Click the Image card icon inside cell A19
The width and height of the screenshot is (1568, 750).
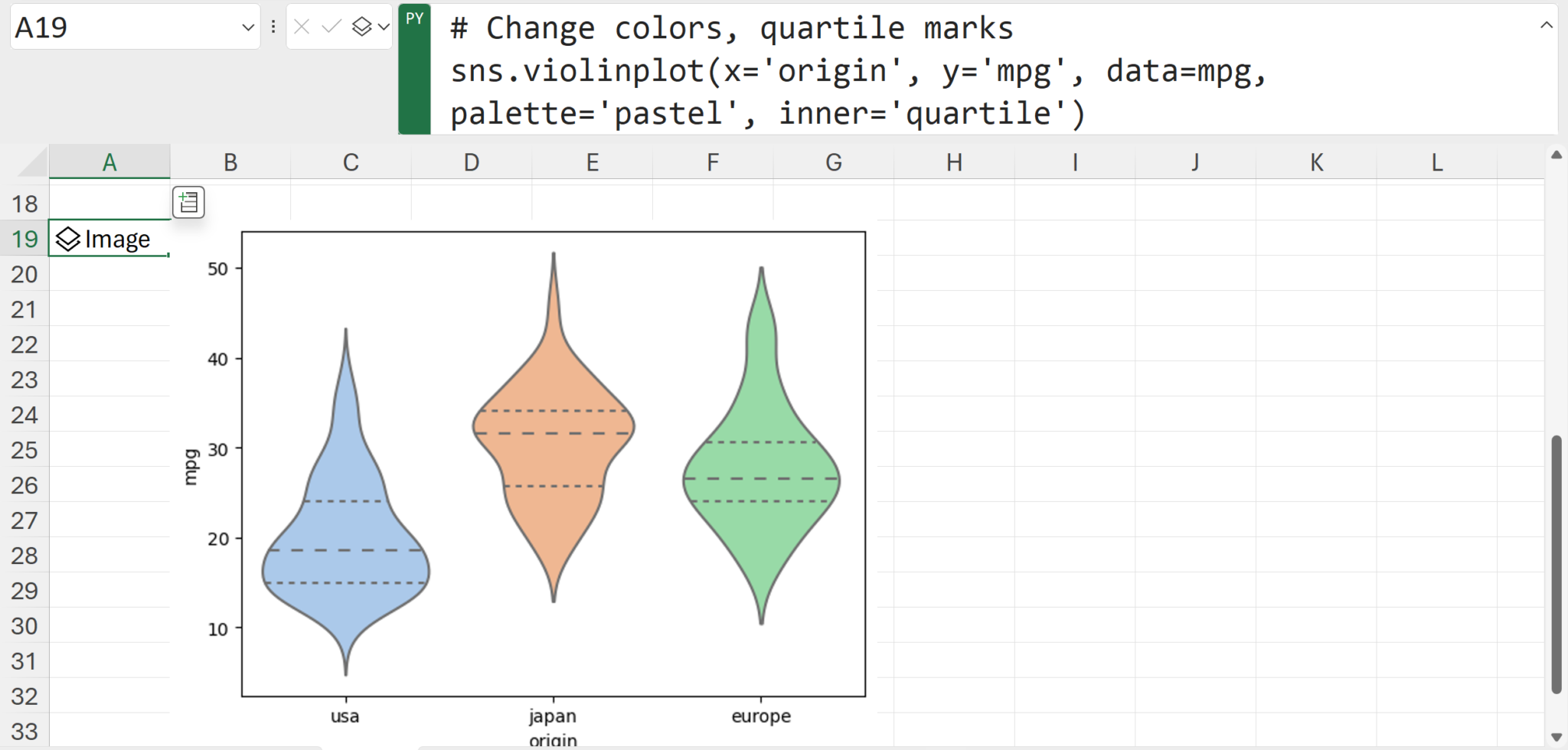point(67,238)
